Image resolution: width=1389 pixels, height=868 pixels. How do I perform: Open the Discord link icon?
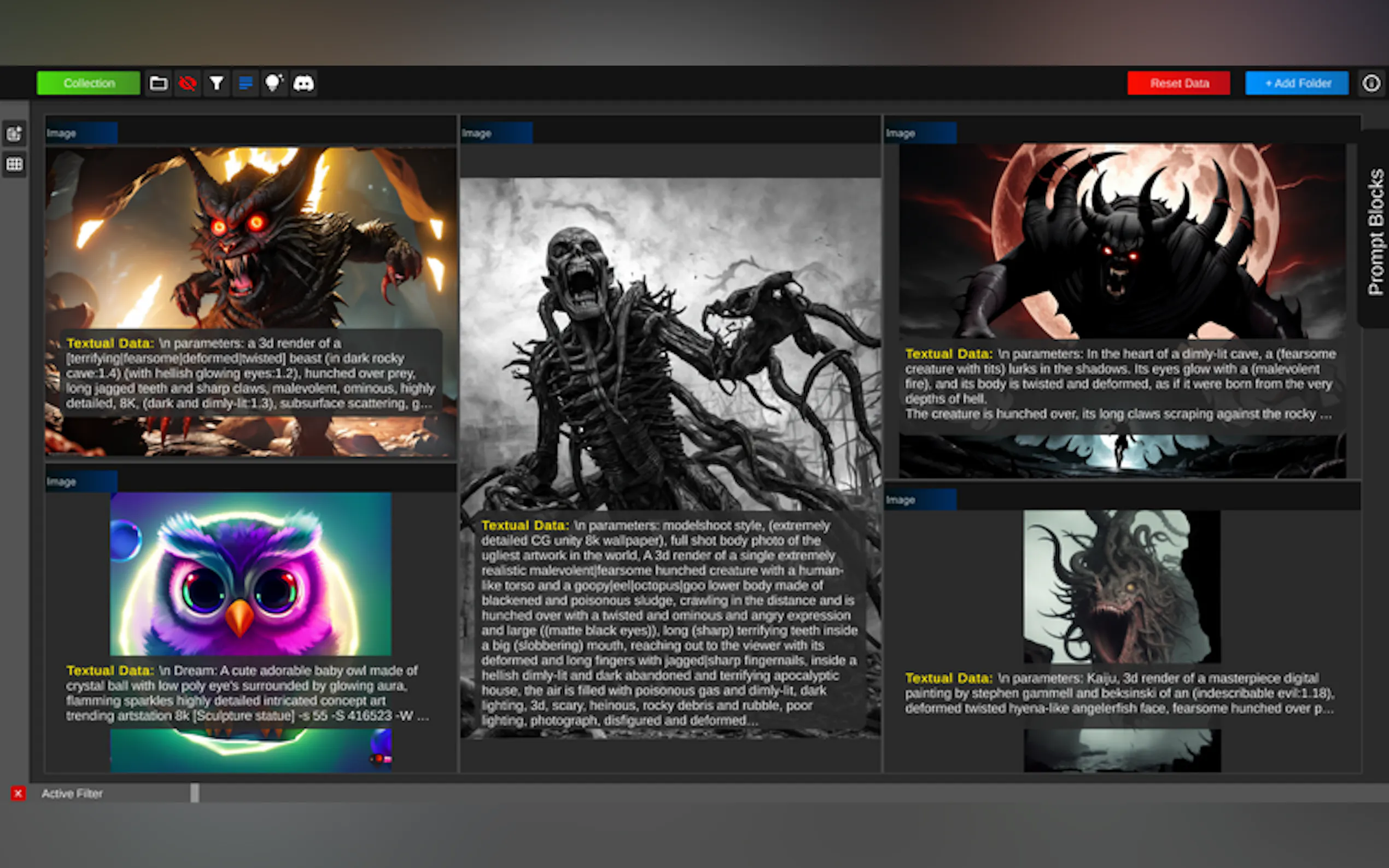tap(304, 84)
